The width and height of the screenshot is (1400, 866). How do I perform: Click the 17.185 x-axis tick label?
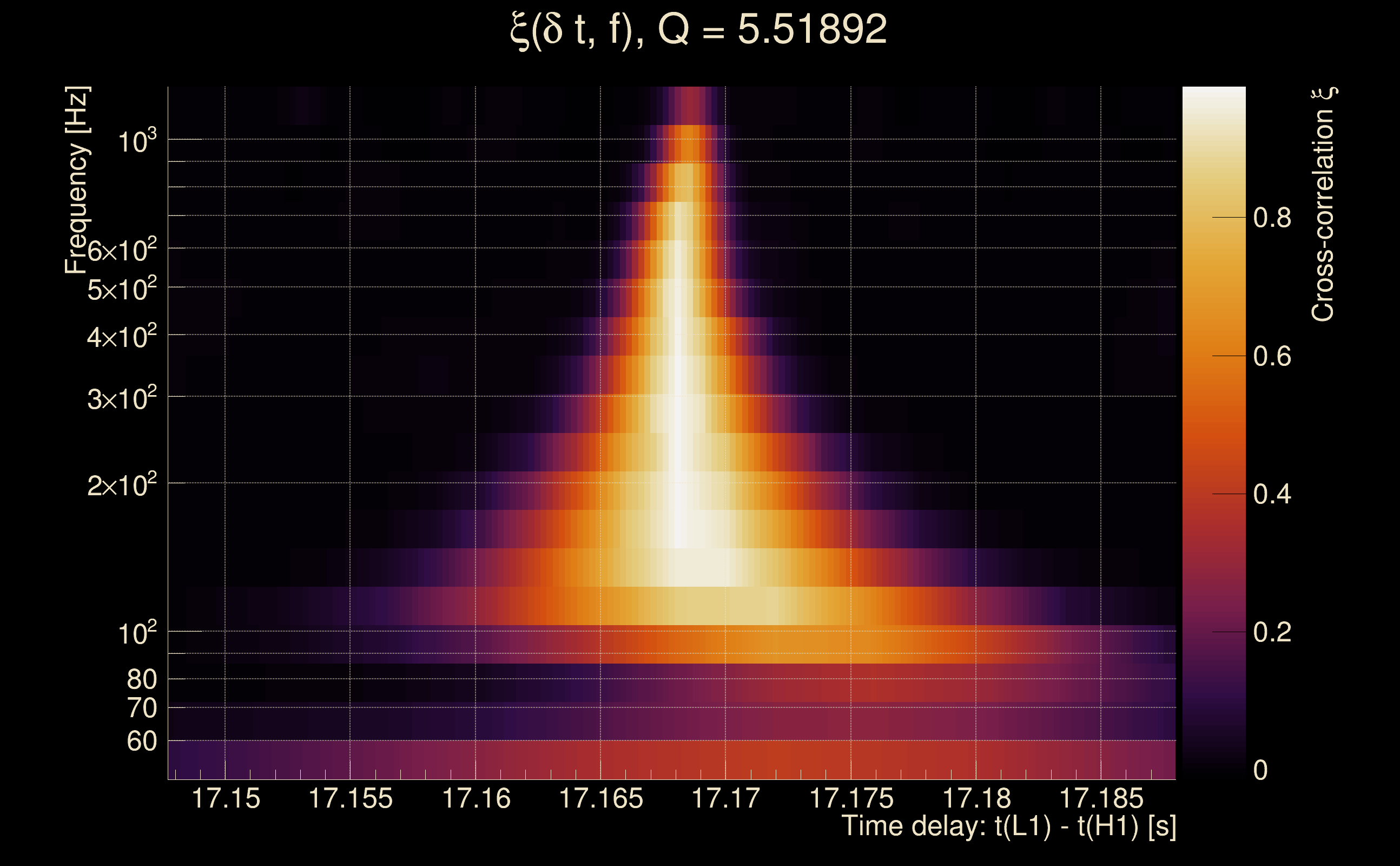(1101, 798)
